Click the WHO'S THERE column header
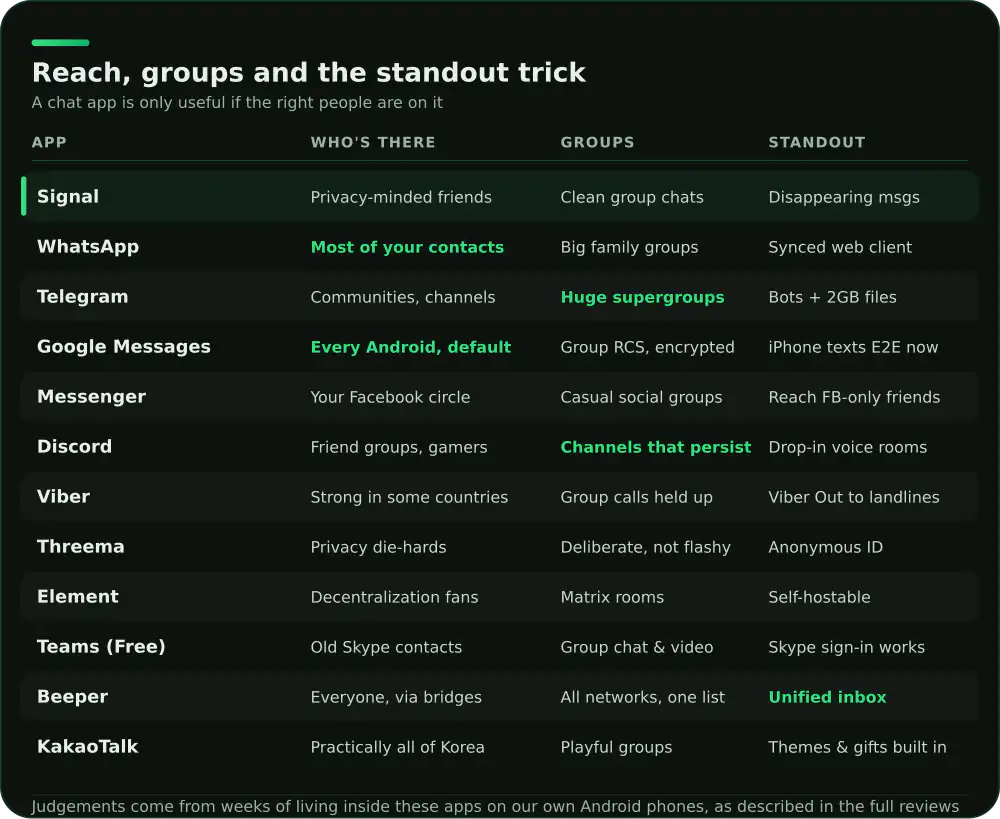The image size is (1000, 819). point(373,142)
